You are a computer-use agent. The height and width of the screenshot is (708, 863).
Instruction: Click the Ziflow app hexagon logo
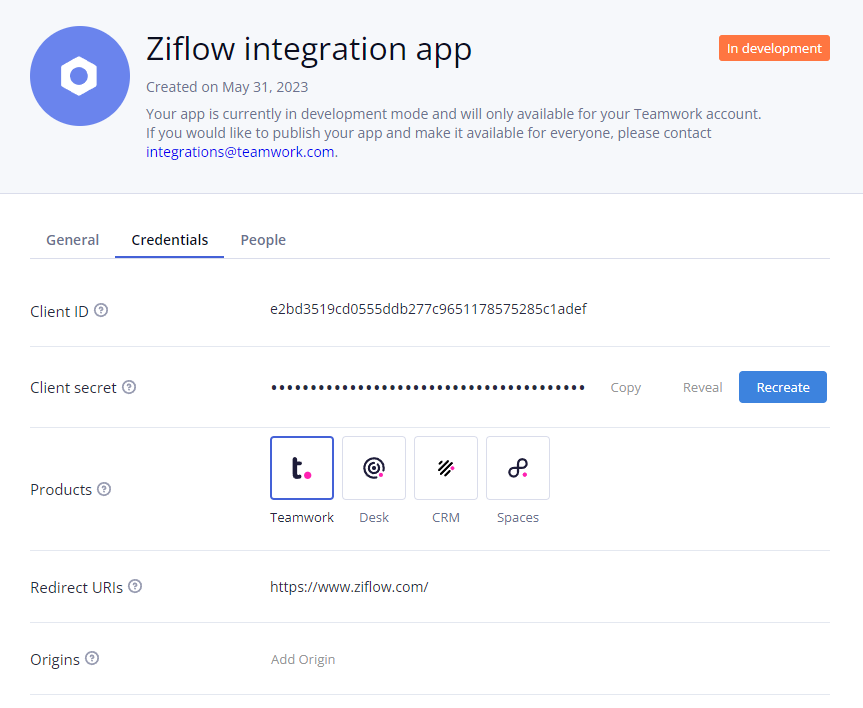80,76
